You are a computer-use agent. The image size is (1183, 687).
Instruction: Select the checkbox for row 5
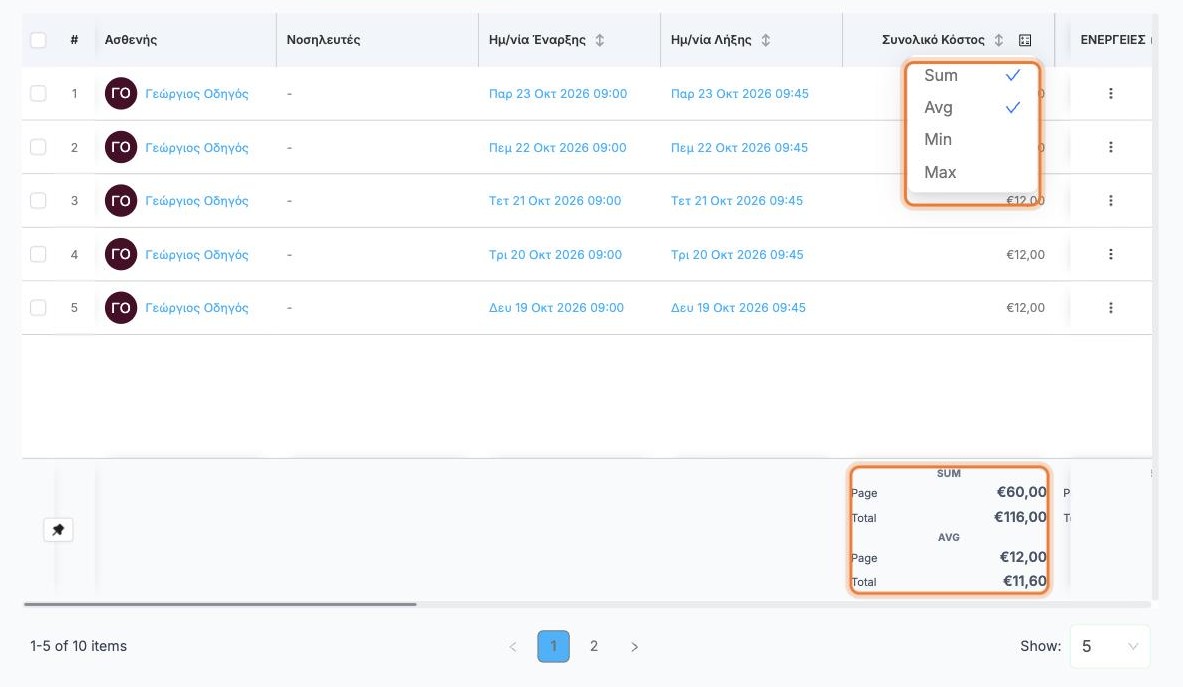coord(38,308)
